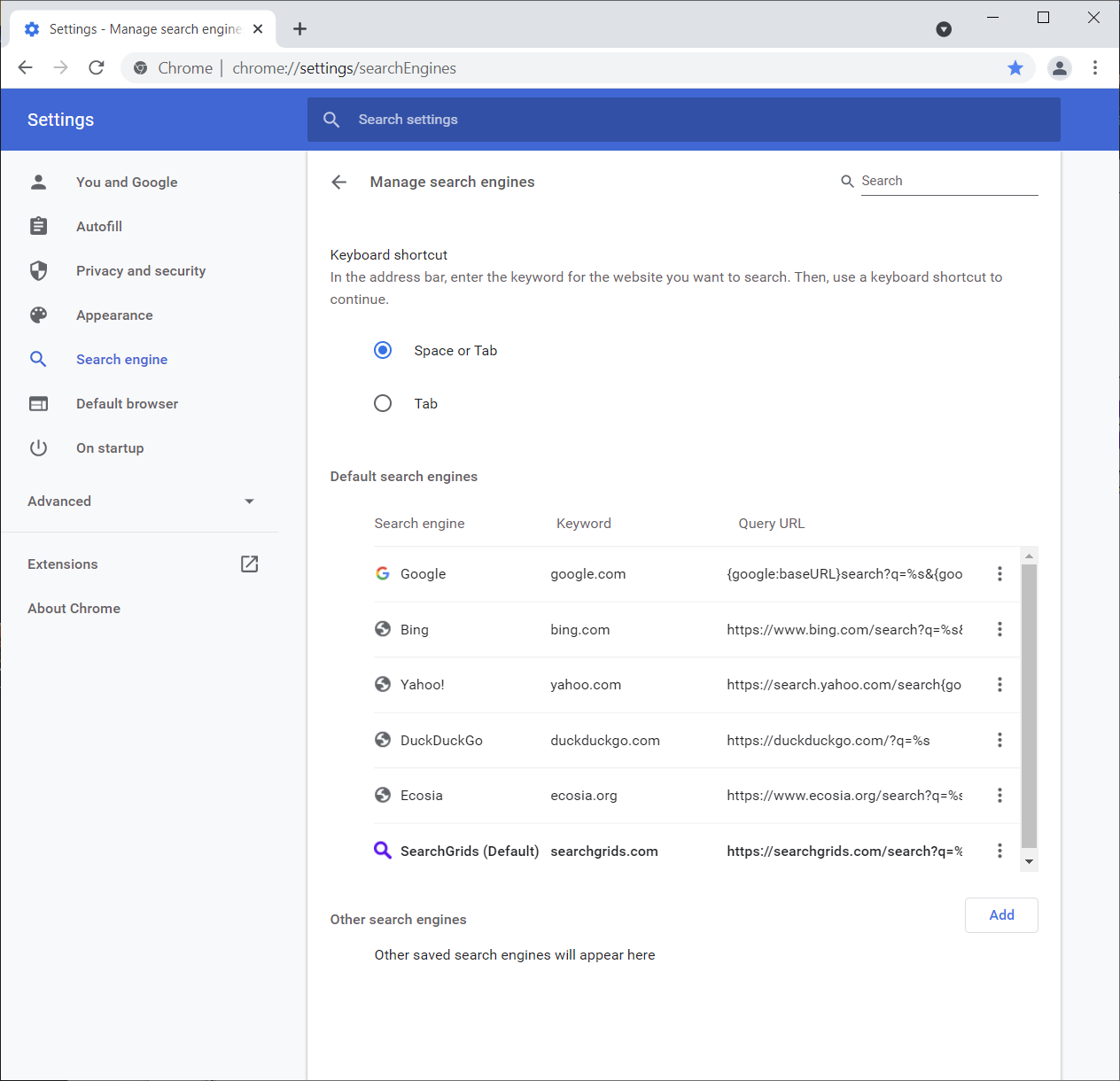Open a new tab with plus icon
This screenshot has height=1081, width=1120.
click(x=300, y=29)
